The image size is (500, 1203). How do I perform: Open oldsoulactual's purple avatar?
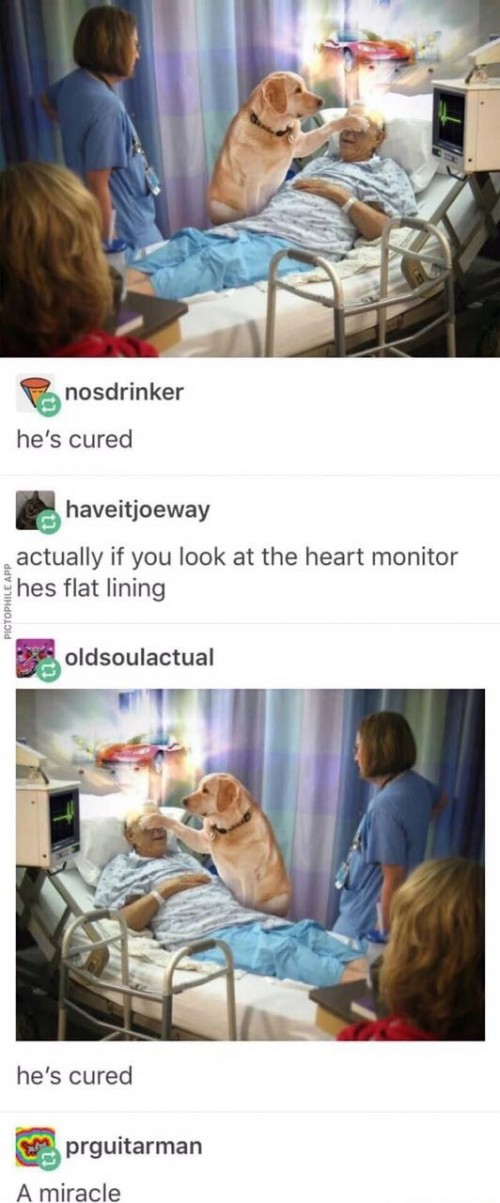pyautogui.click(x=33, y=659)
